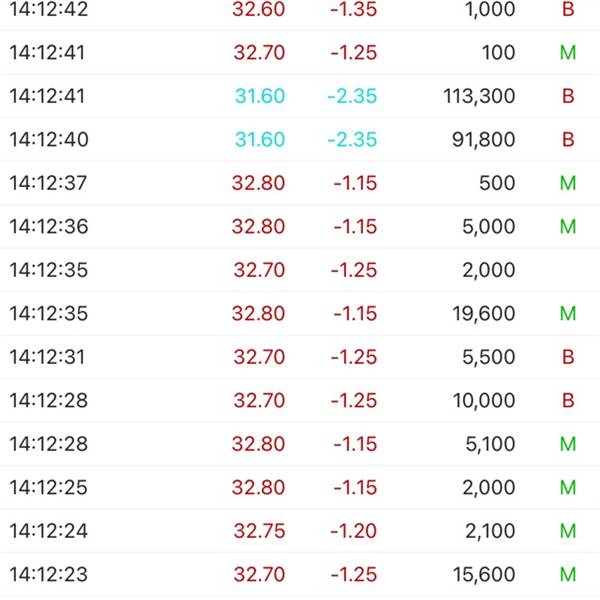
Task: Tap the 32.75 price entry
Action: [259, 531]
